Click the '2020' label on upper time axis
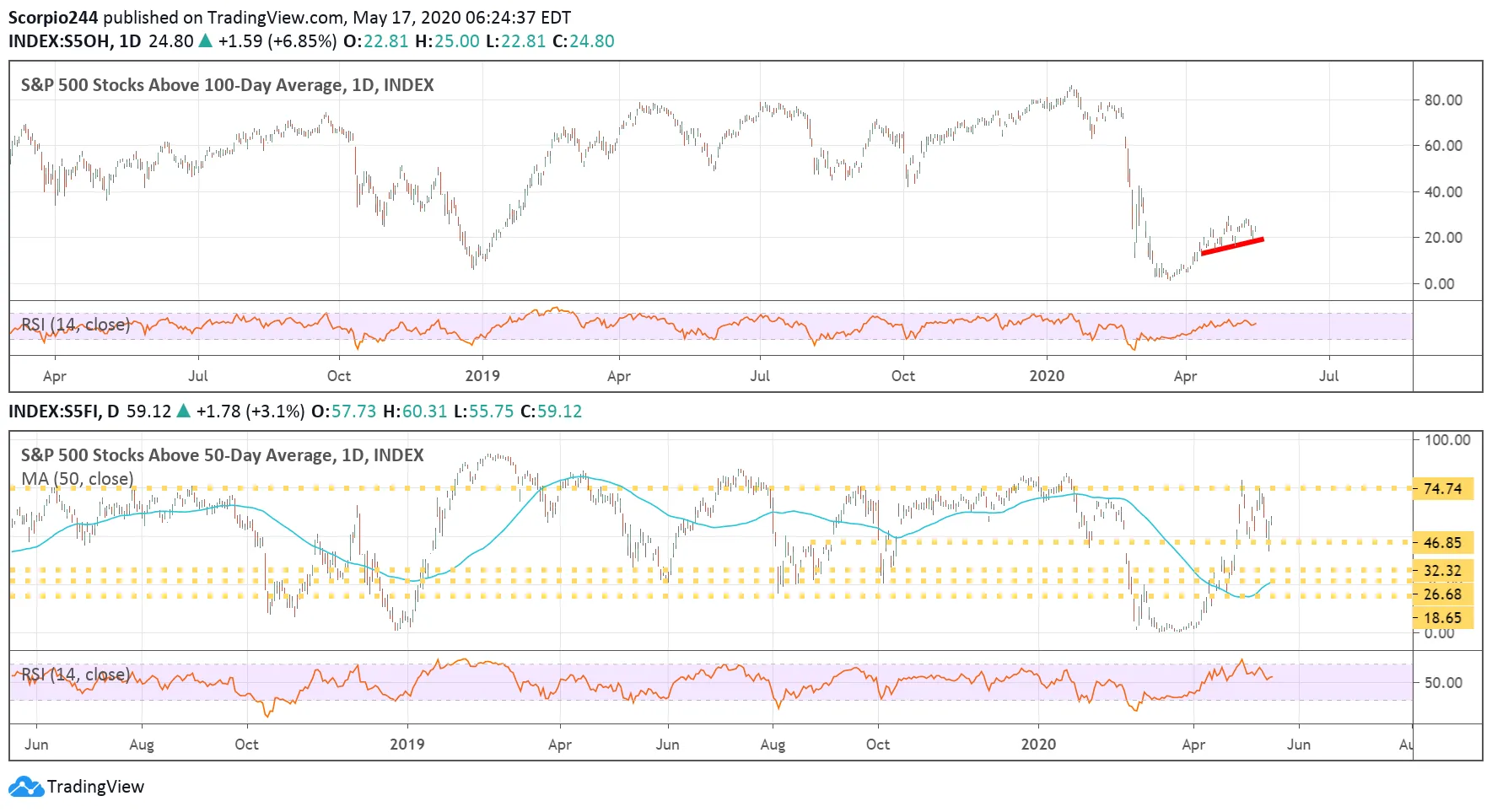This screenshot has height=812, width=1492. (1047, 376)
